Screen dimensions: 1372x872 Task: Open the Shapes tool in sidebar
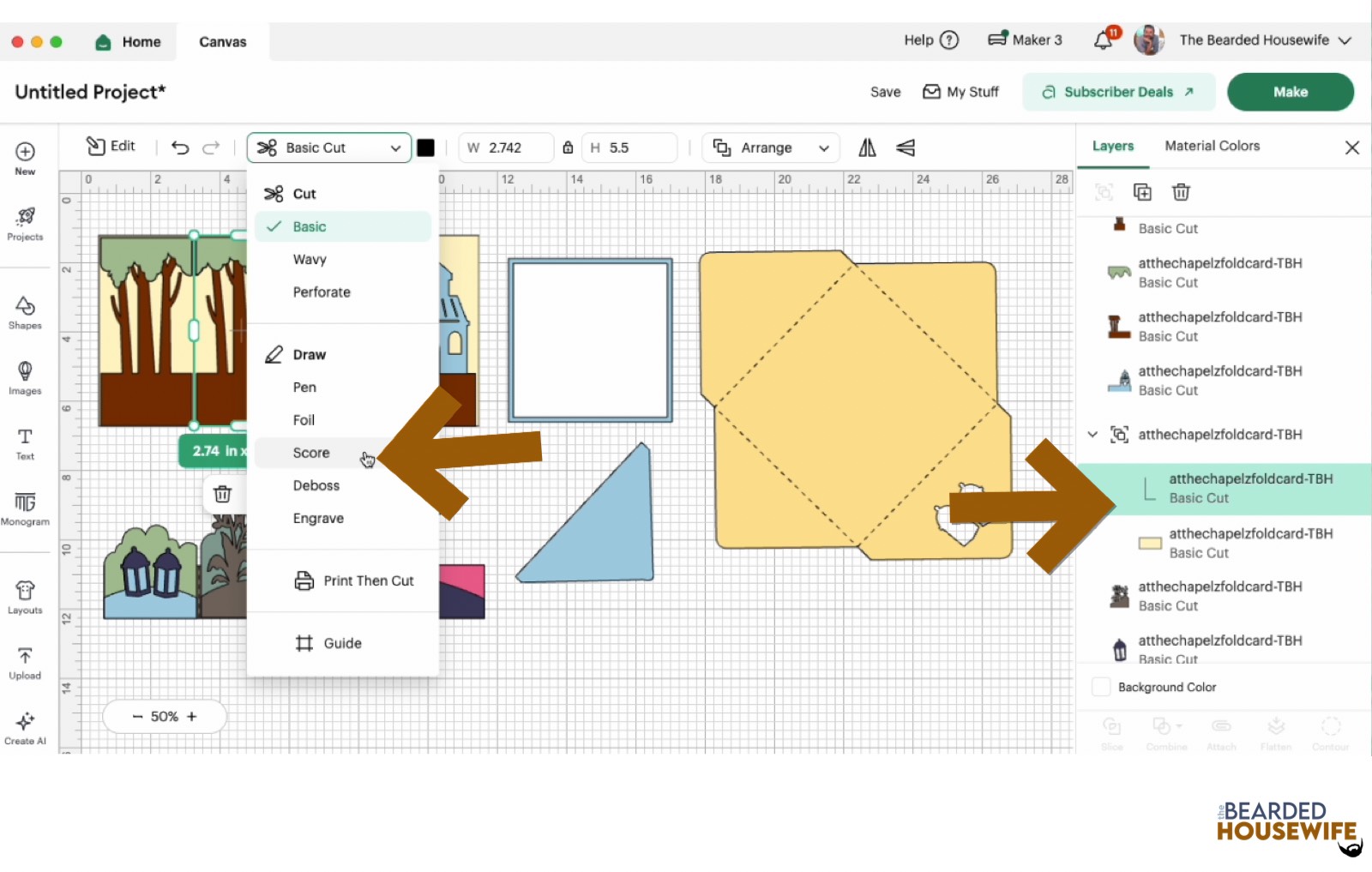(25, 312)
